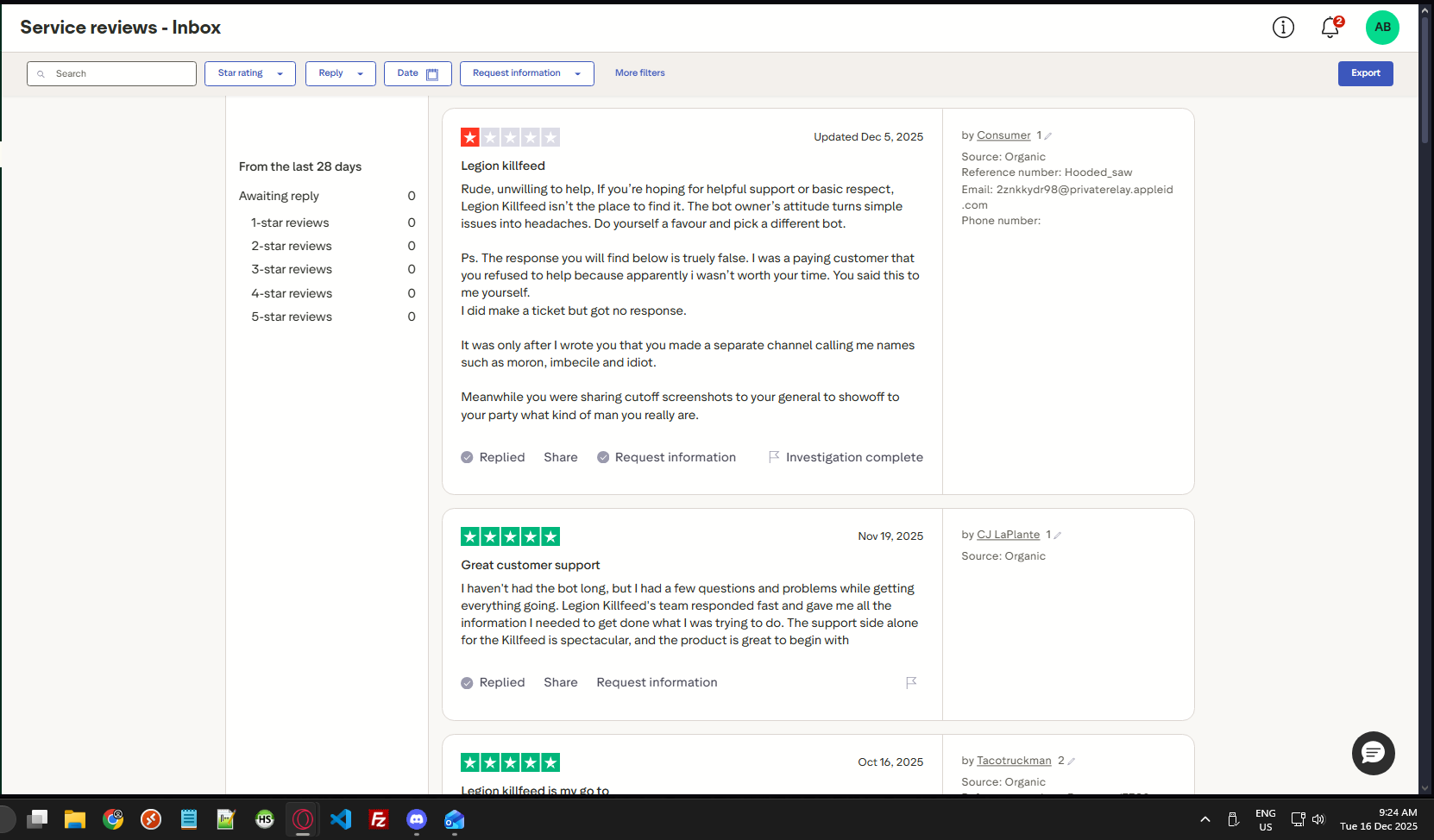Share the Legion killfeed review
Viewport: 1434px width, 840px height.
(x=561, y=457)
